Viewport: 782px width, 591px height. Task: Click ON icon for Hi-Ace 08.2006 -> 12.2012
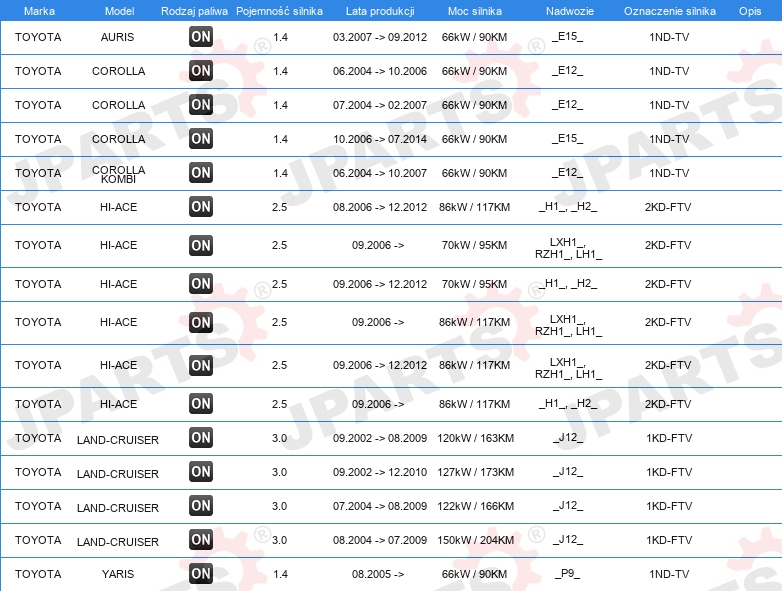pyautogui.click(x=201, y=207)
